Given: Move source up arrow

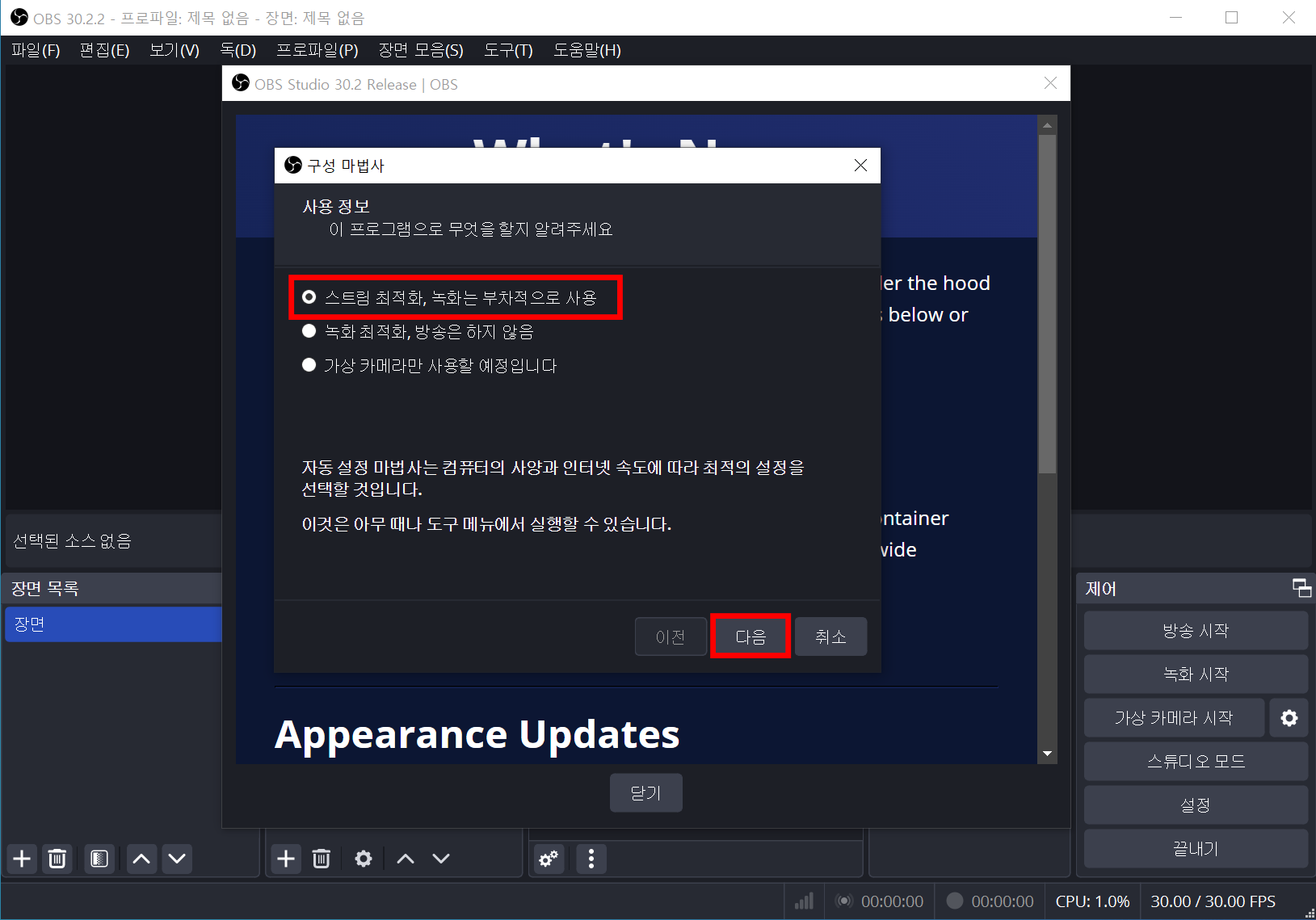Looking at the screenshot, I should (406, 859).
